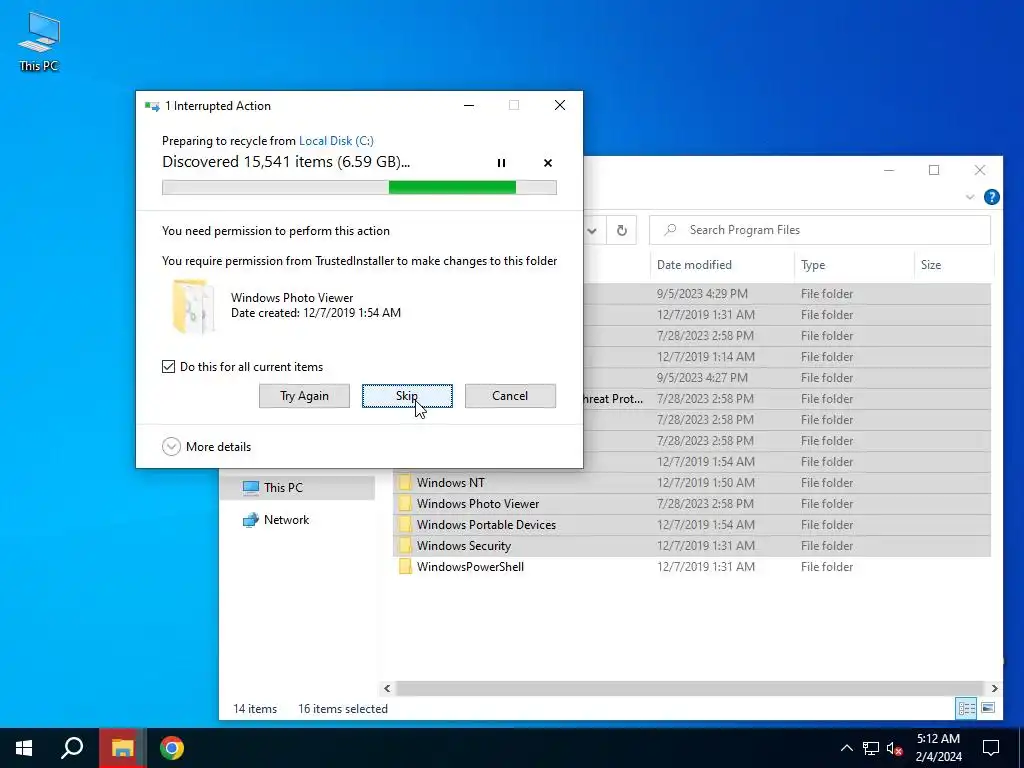Open Explorer Help question mark icon
The height and width of the screenshot is (768, 1024).
point(991,197)
